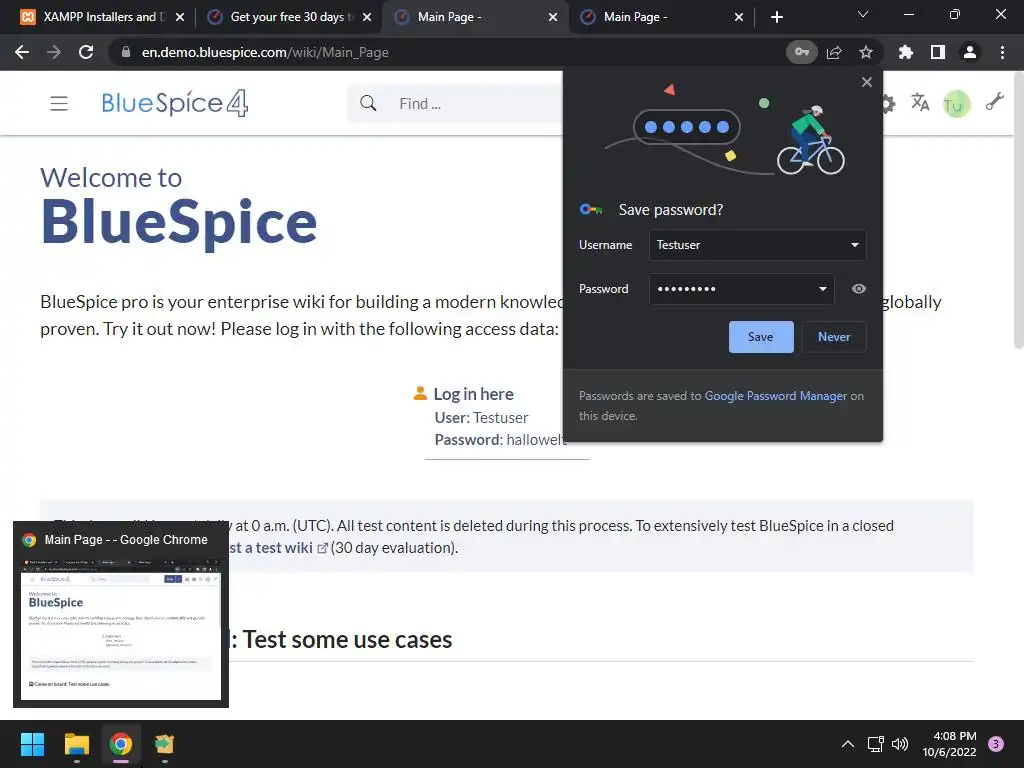Open a new browser tab
Viewport: 1024px width, 768px height.
pos(776,17)
